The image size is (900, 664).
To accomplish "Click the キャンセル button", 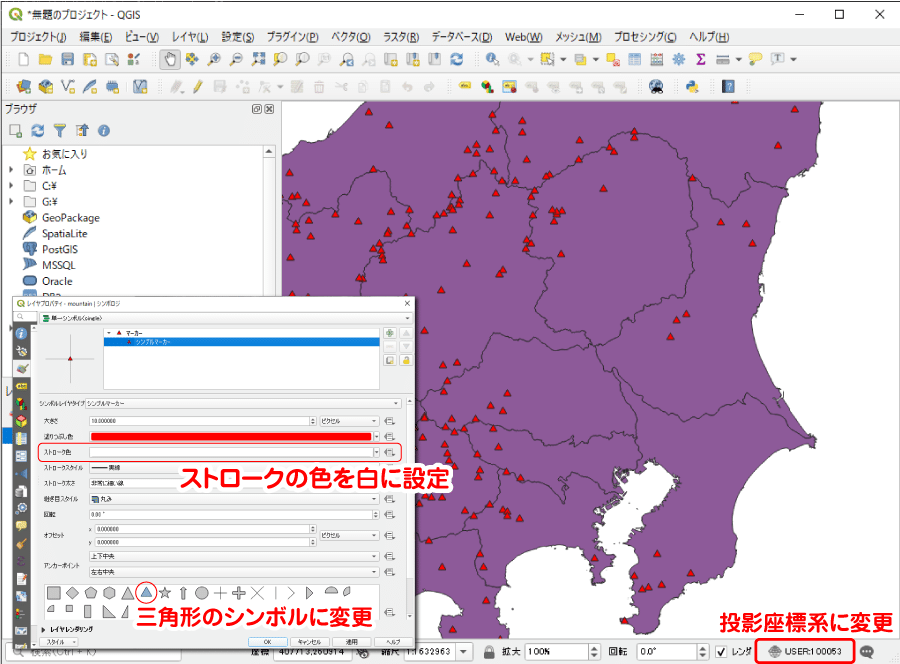I will (309, 642).
